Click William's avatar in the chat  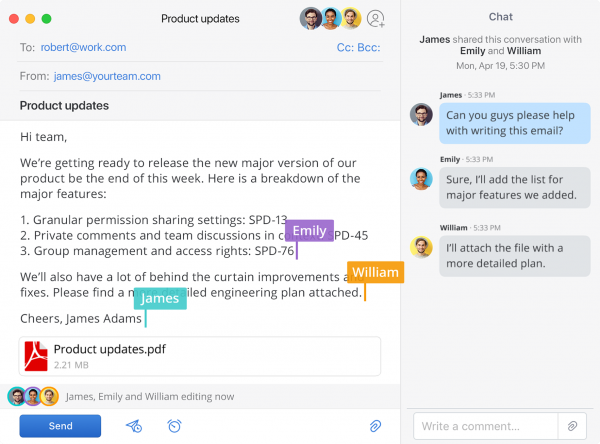pos(421,246)
